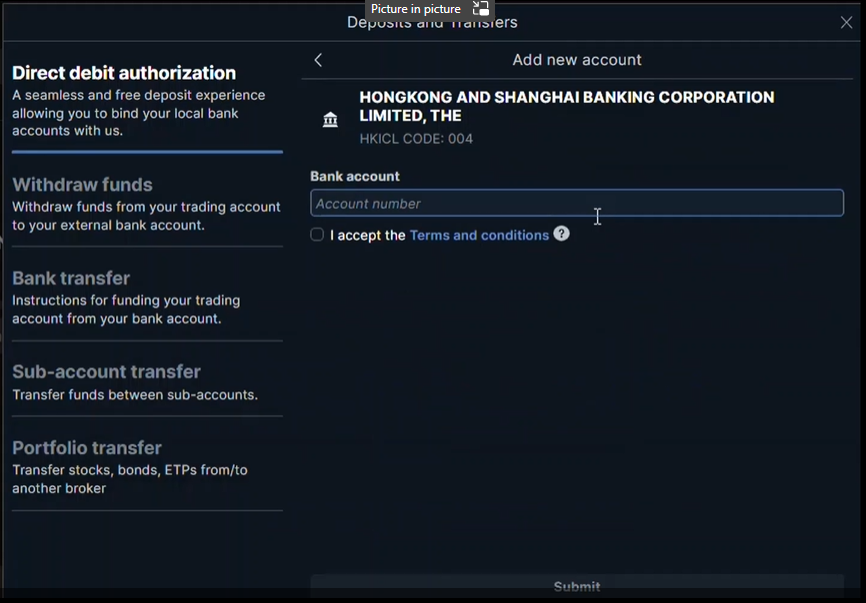Switch to Bank transfer section
Screen dimensions: 866x603
[x=147, y=298]
